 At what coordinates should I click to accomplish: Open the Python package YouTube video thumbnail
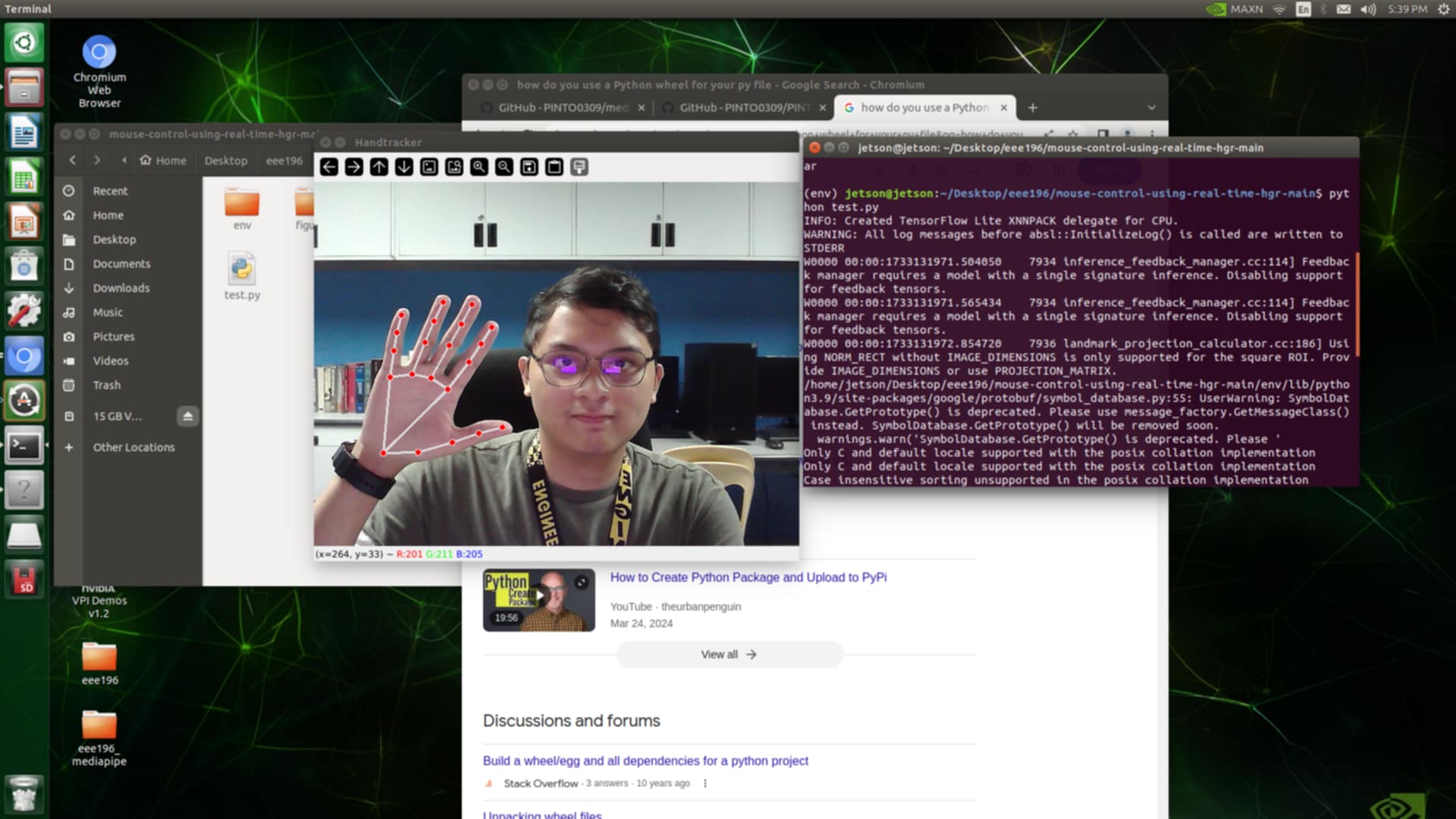tap(538, 600)
